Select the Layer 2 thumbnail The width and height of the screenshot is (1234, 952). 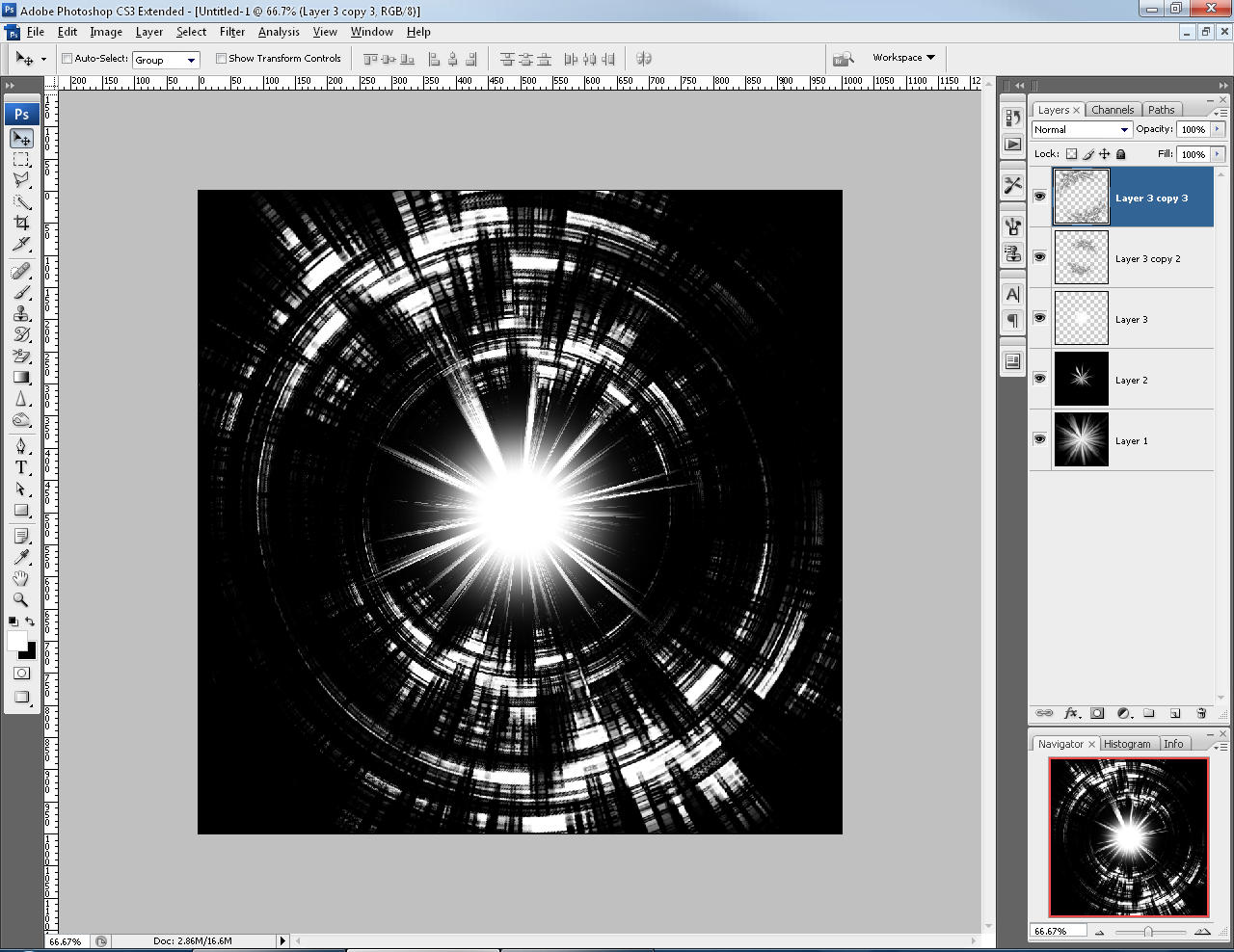click(x=1081, y=380)
